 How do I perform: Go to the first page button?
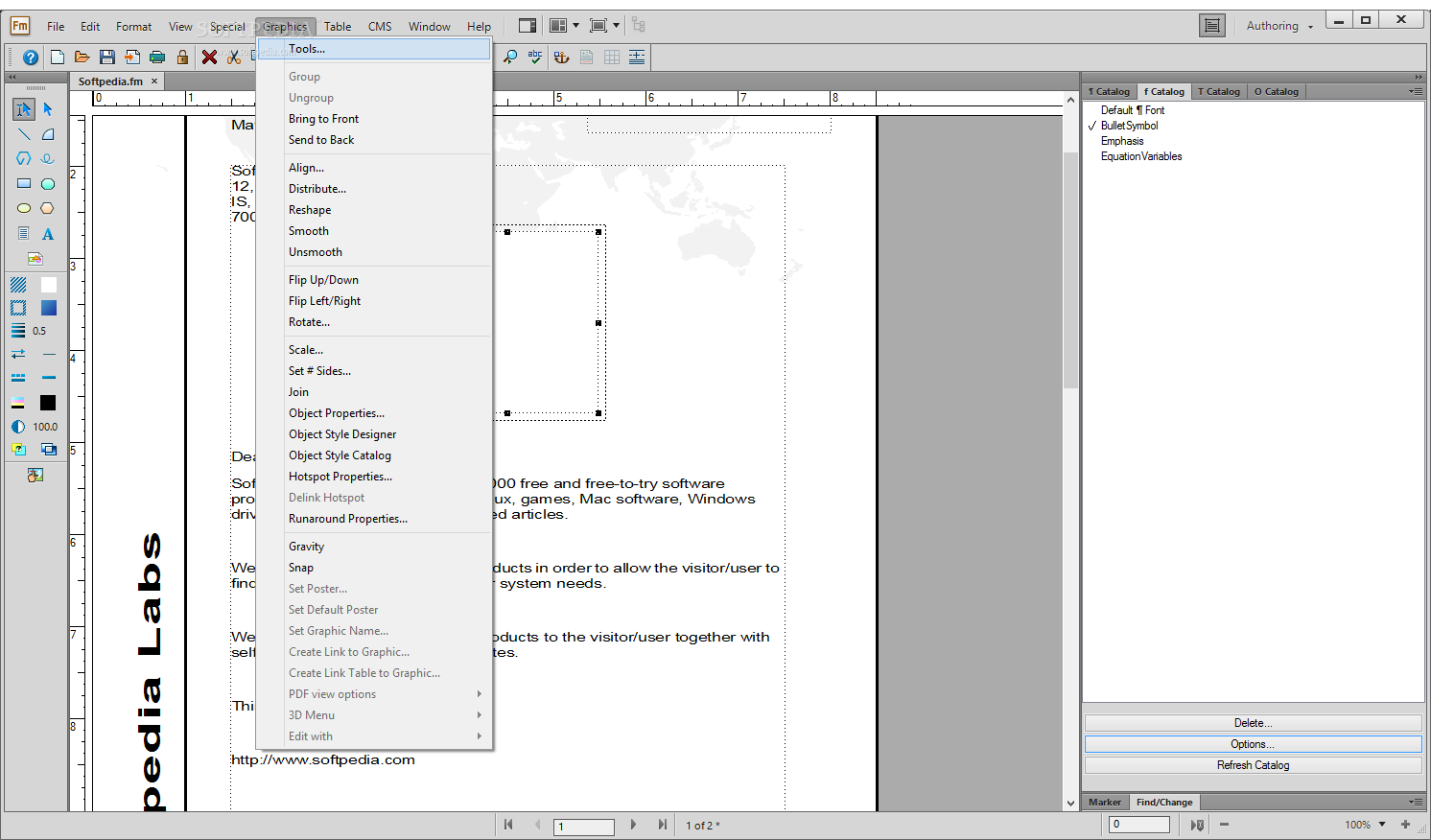508,825
